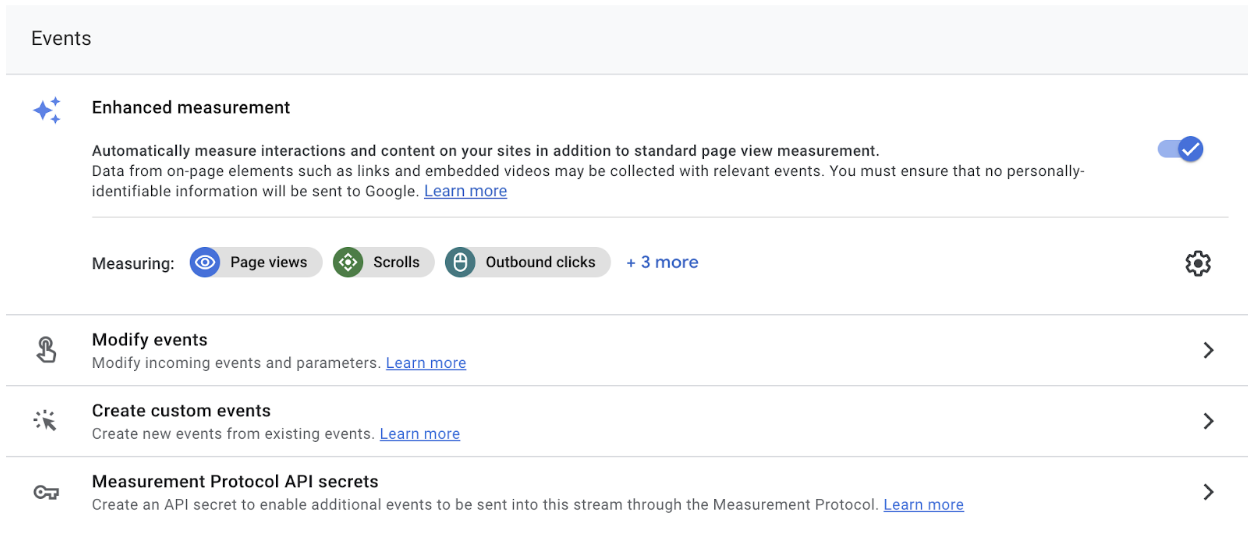
Task: Expand Modify events chevron arrow
Action: click(1208, 350)
